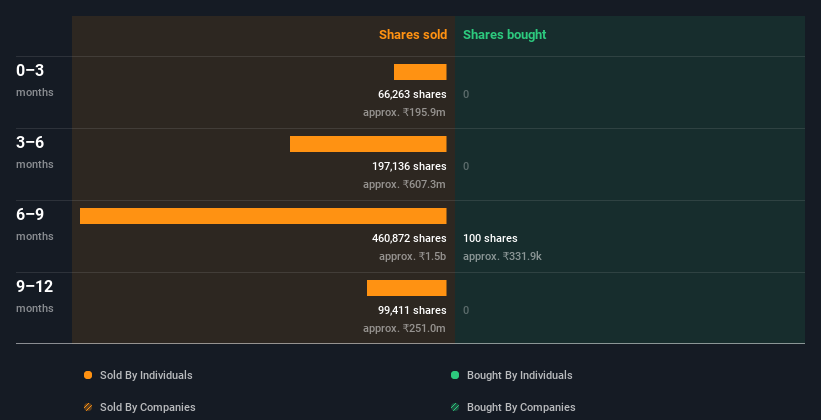Click the Bought By Individuals legend label

tap(519, 375)
